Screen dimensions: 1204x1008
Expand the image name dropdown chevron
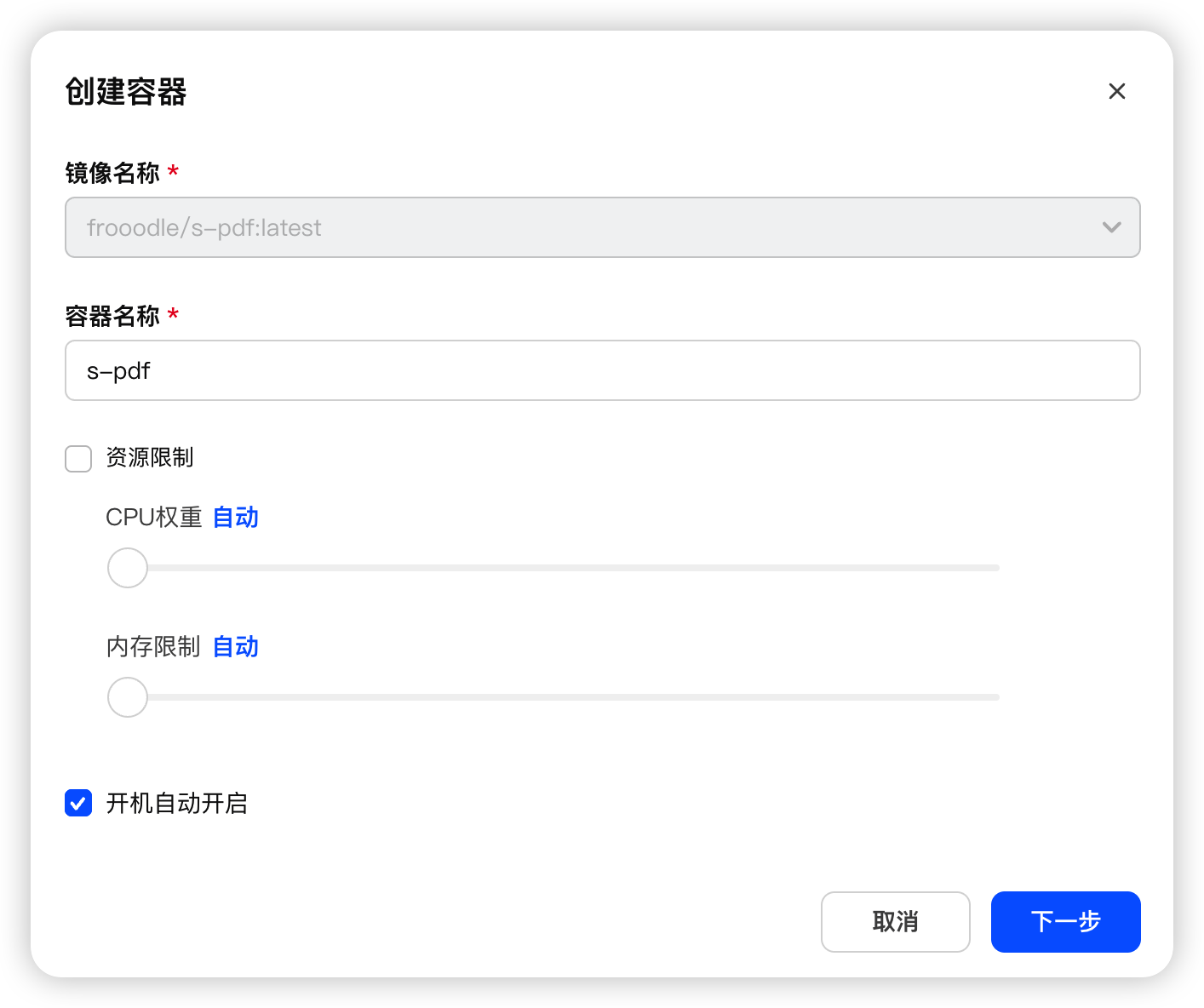tap(1111, 227)
